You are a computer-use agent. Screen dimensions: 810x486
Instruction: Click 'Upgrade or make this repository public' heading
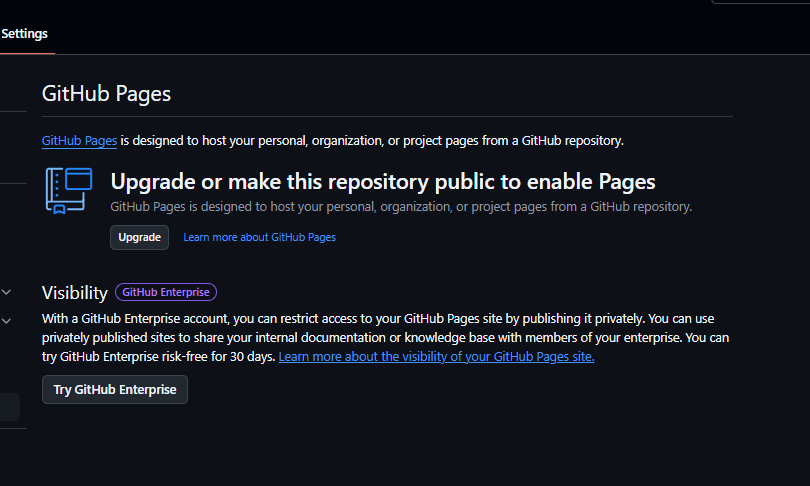(x=383, y=182)
